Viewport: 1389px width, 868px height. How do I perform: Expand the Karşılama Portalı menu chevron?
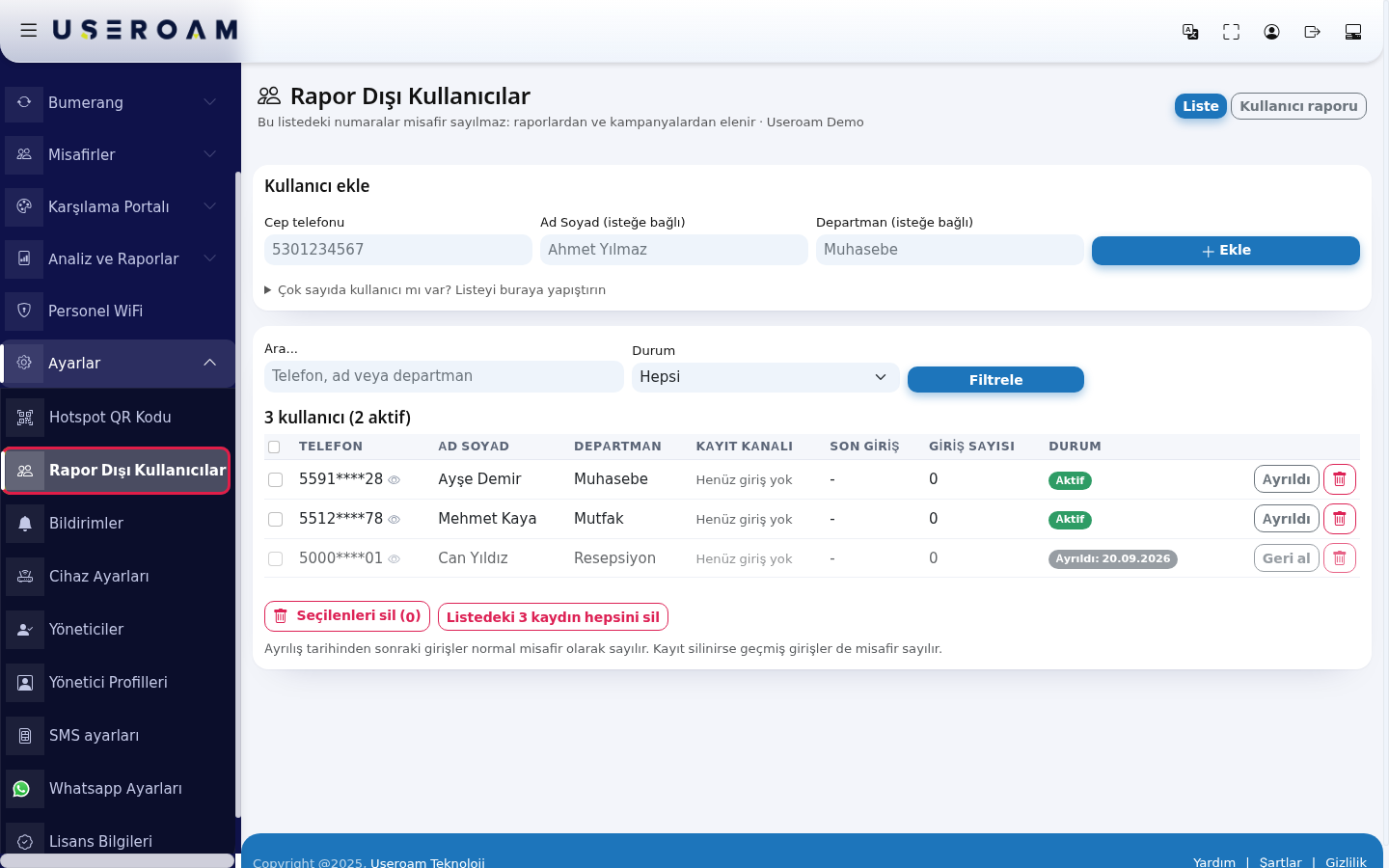(x=210, y=206)
